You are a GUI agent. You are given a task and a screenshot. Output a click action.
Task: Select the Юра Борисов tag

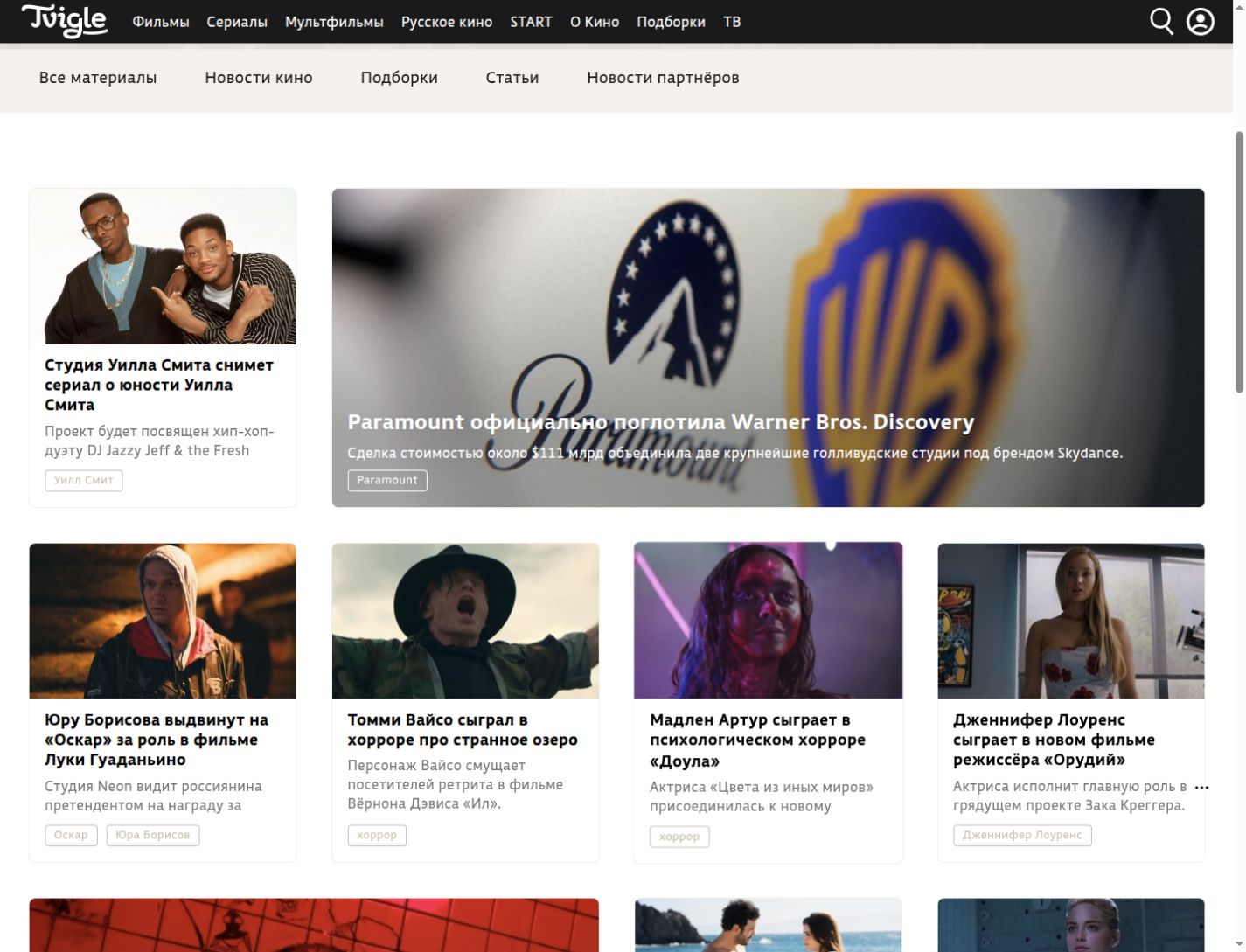click(x=153, y=835)
